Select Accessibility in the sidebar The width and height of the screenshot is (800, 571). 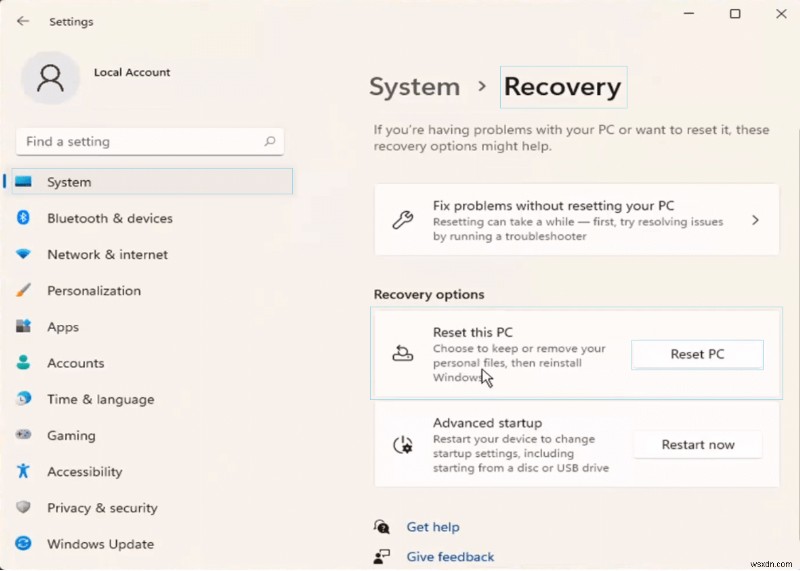click(152, 471)
